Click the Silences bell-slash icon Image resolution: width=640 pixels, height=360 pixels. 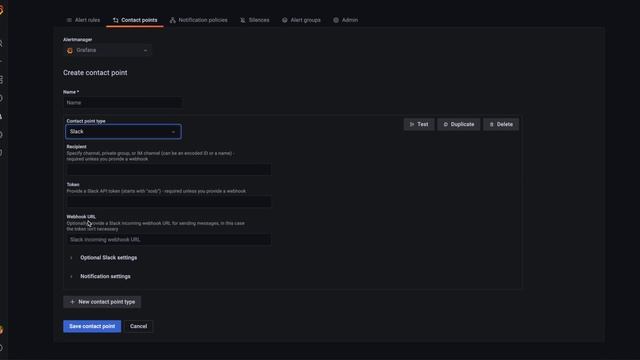coord(243,20)
